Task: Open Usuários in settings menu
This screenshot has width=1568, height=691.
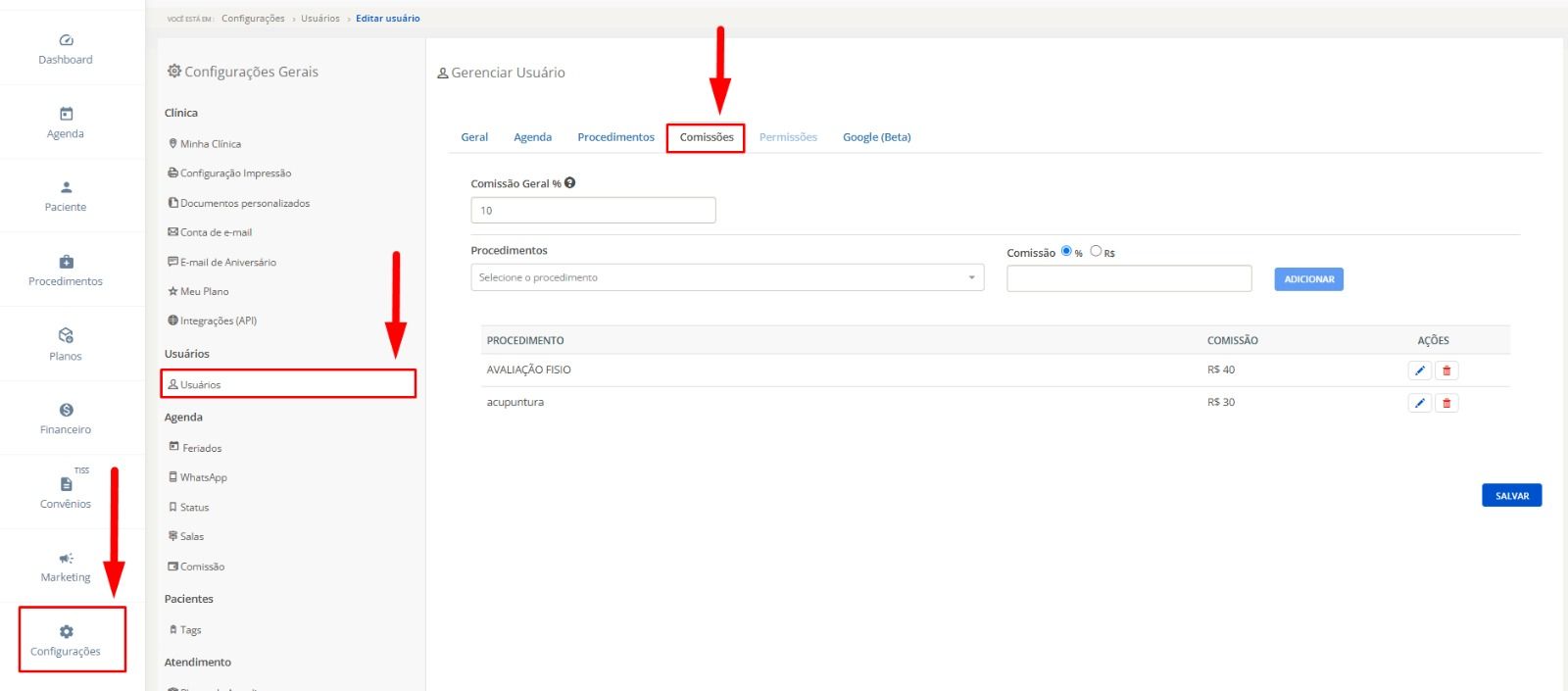Action: tap(288, 383)
